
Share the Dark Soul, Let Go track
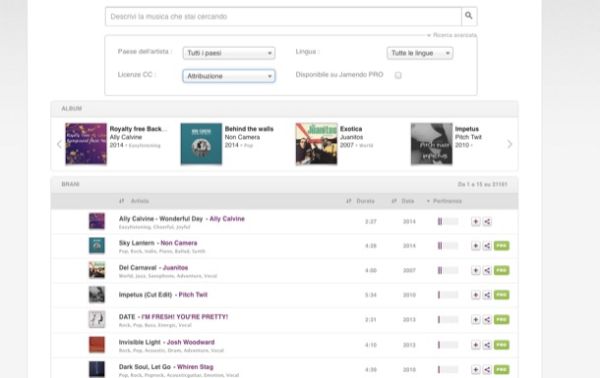[487, 370]
